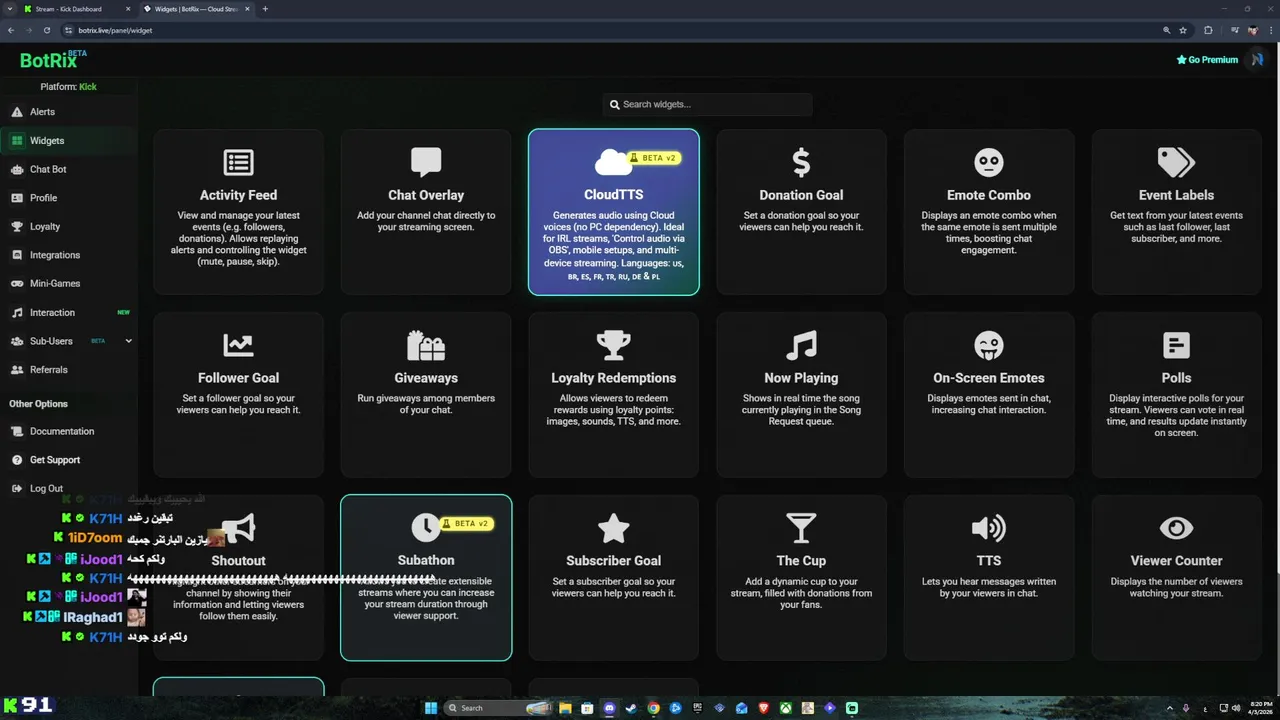Screen dimensions: 1280x720
Task: Open Discord from the taskbar
Action: pos(609,708)
